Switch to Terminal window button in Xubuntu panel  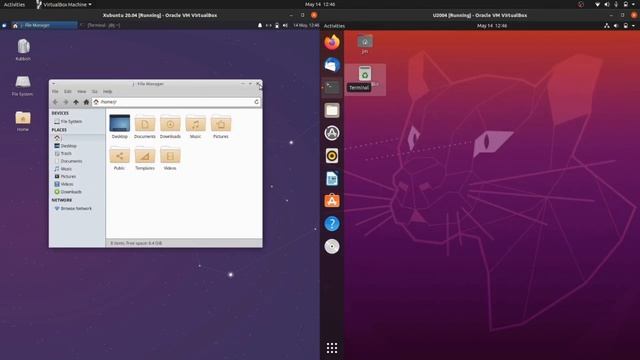coord(100,25)
